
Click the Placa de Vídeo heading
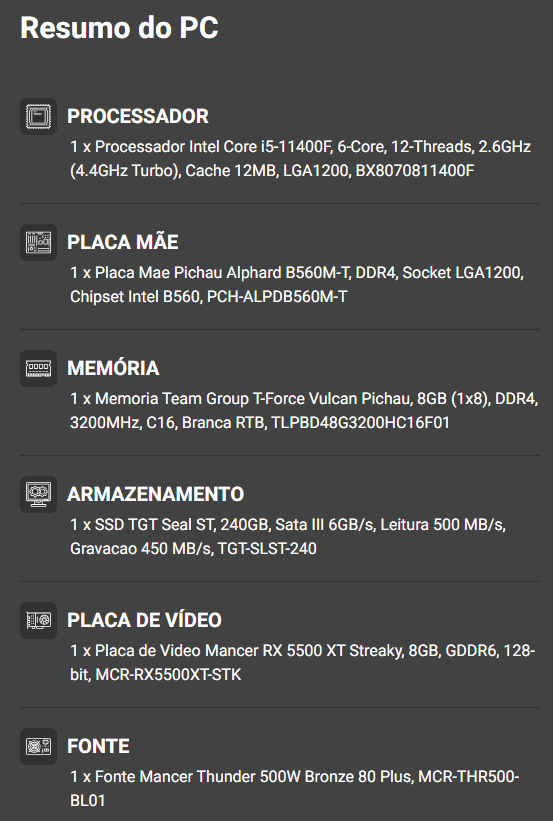pyautogui.click(x=144, y=620)
